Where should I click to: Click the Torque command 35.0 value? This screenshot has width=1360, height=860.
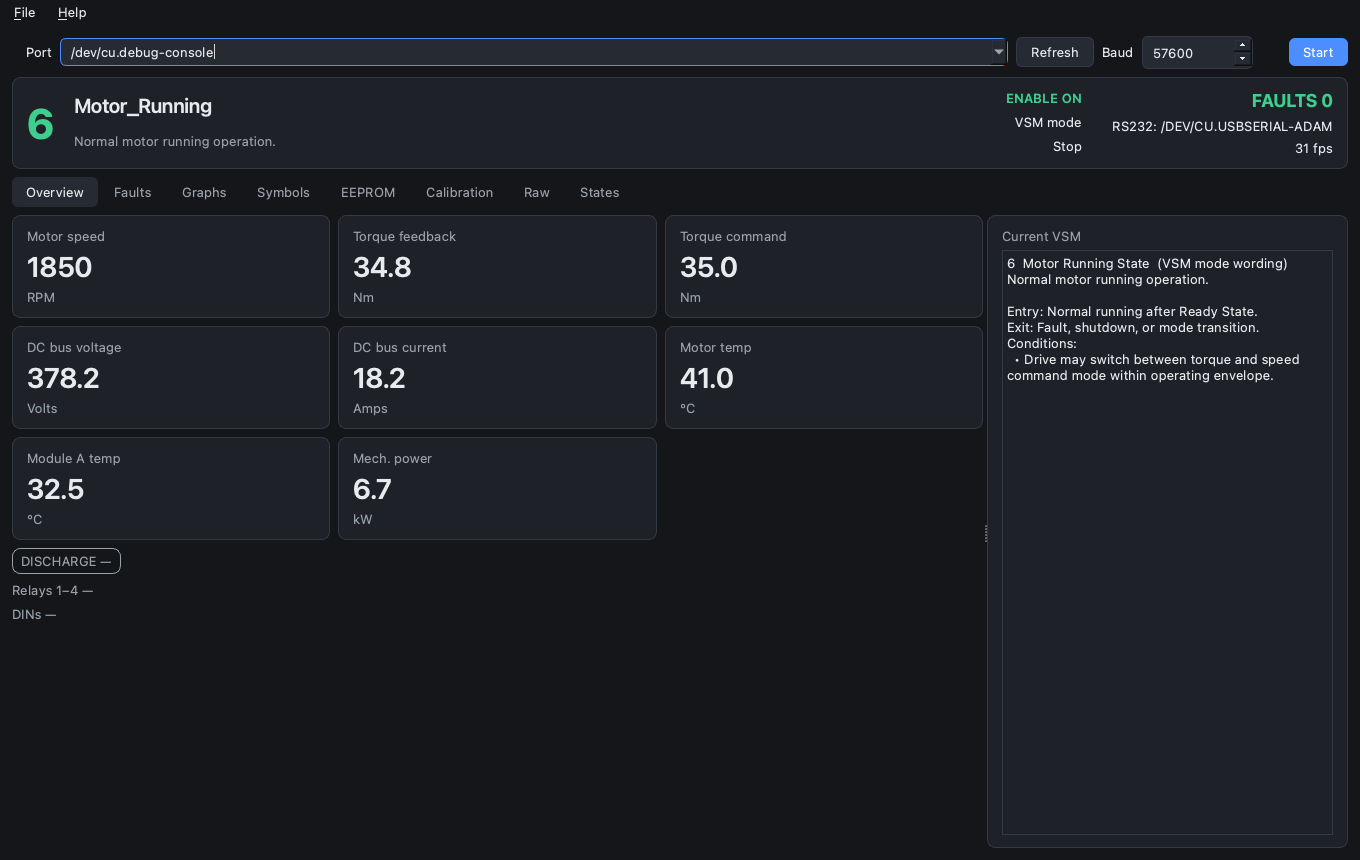pyautogui.click(x=709, y=267)
